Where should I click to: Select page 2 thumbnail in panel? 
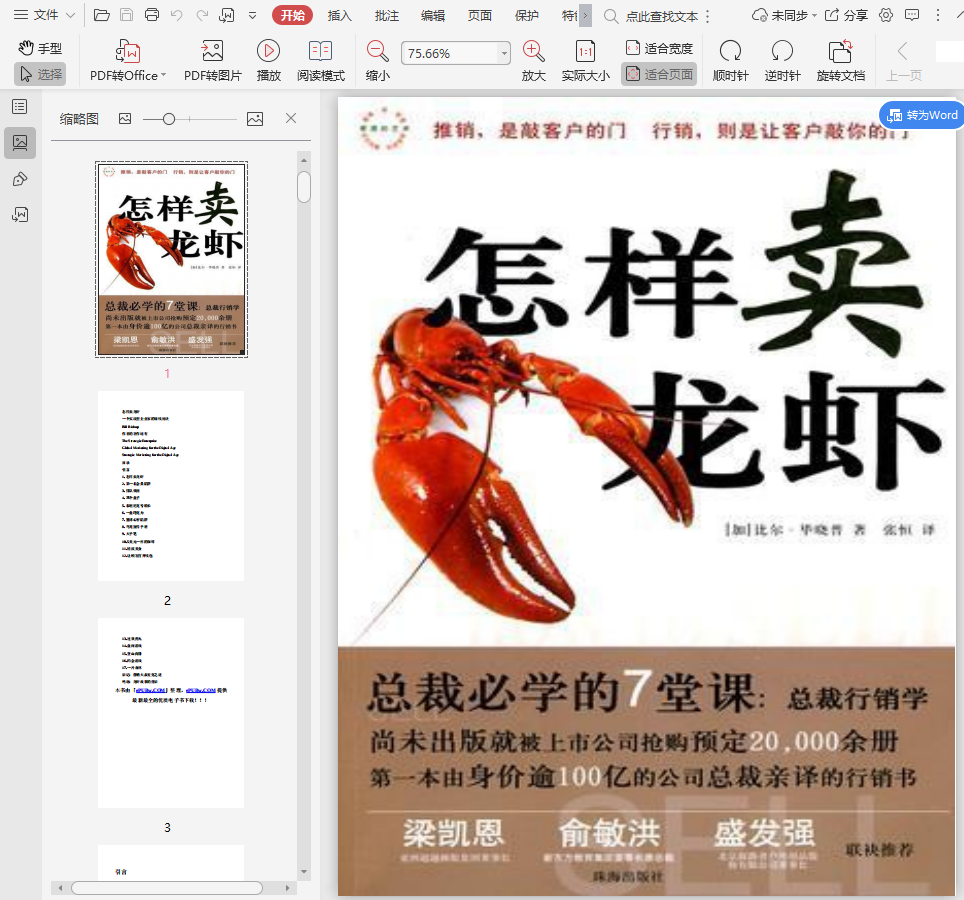point(171,486)
